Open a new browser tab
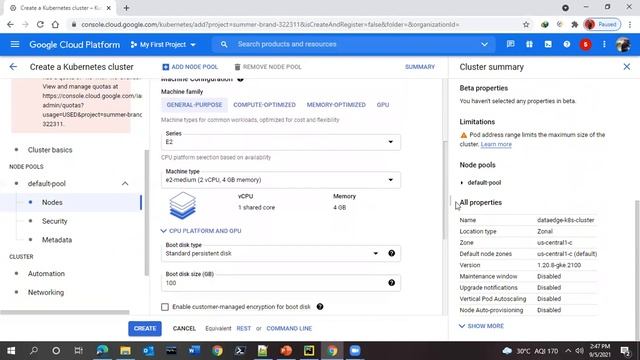Image resolution: width=640 pixels, height=360 pixels. [126, 8]
